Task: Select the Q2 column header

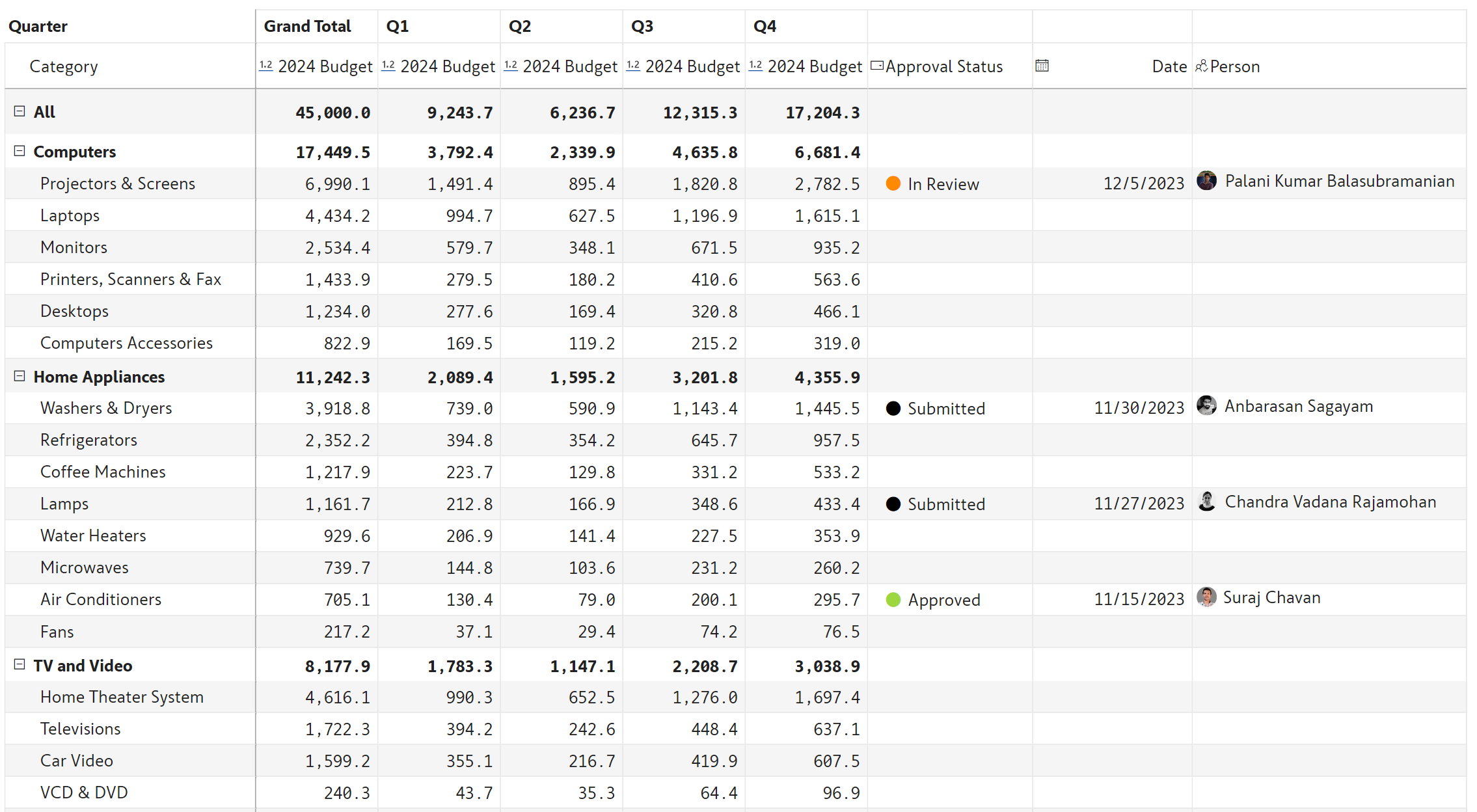Action: coord(562,26)
